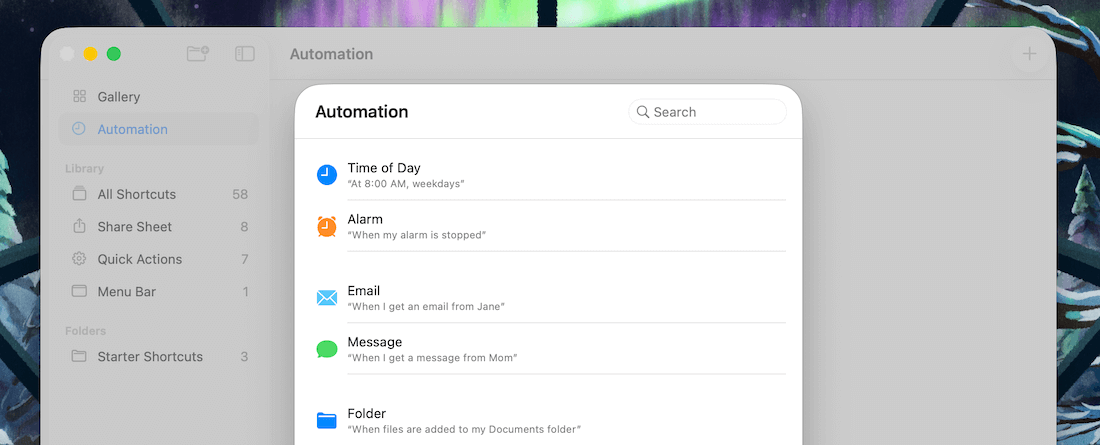Select Menu Bar shortcuts
Viewport: 1100px width, 445px height.
coord(126,292)
